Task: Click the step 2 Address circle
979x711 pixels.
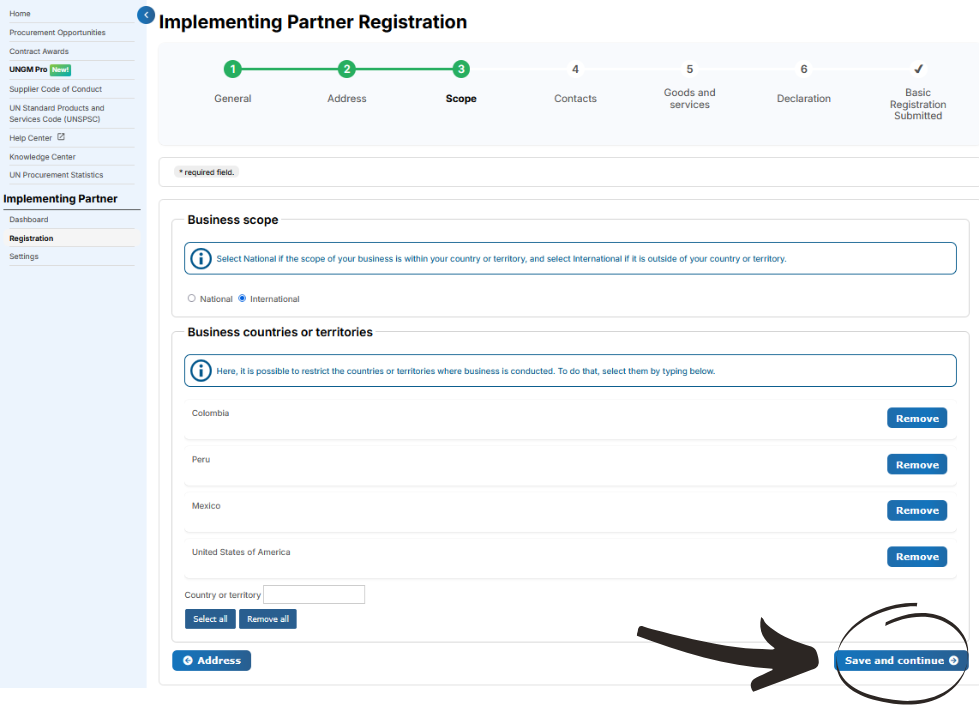Action: click(x=347, y=69)
